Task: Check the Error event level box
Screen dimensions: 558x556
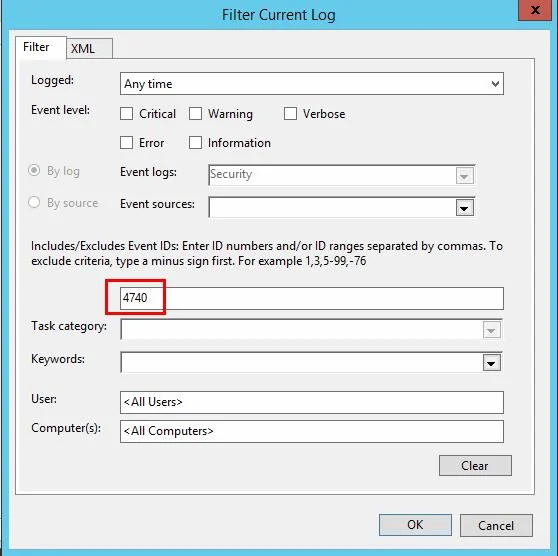Action: click(126, 143)
